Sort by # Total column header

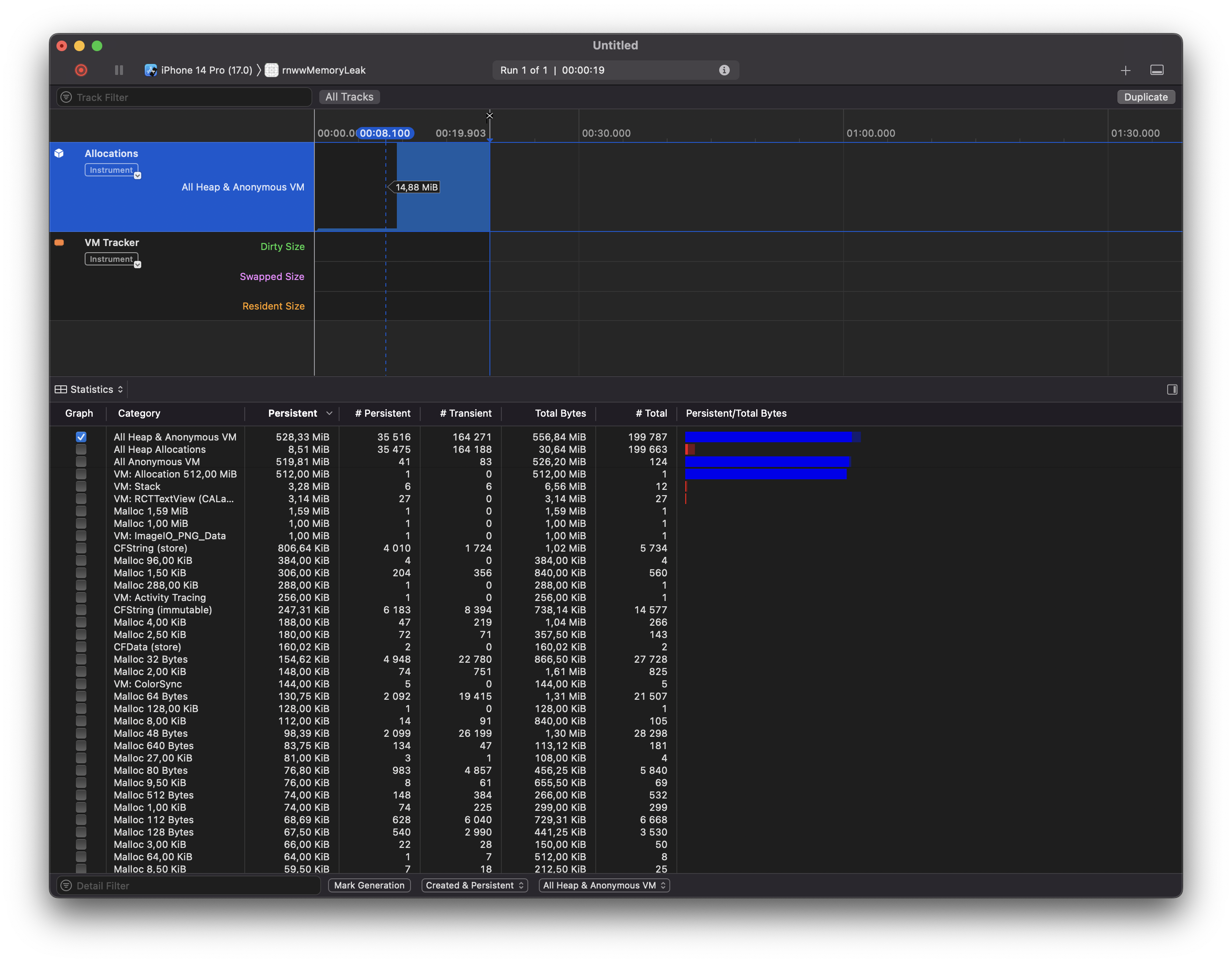tap(651, 413)
